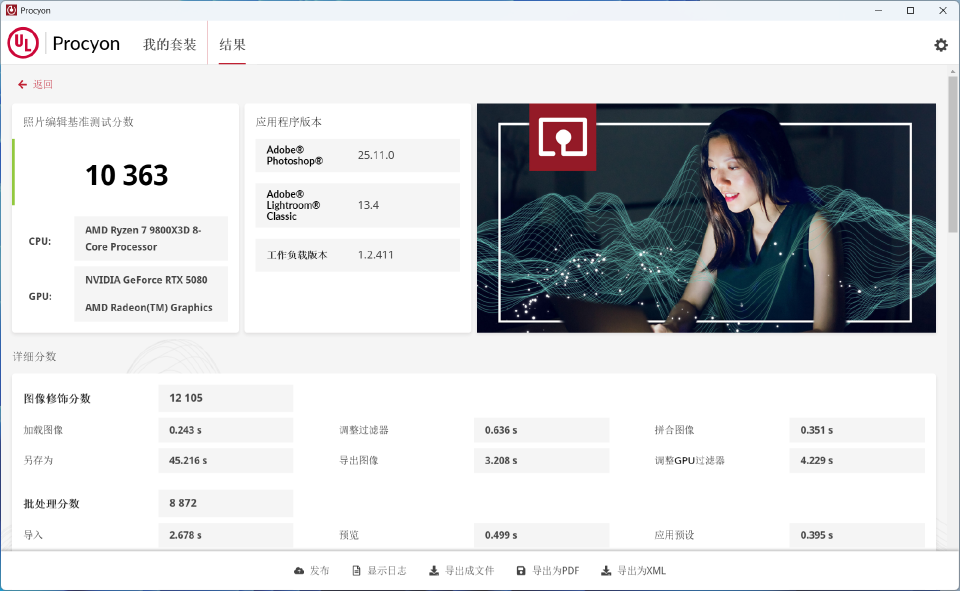
Task: Export the result with 导出为XML
Action: [642, 571]
